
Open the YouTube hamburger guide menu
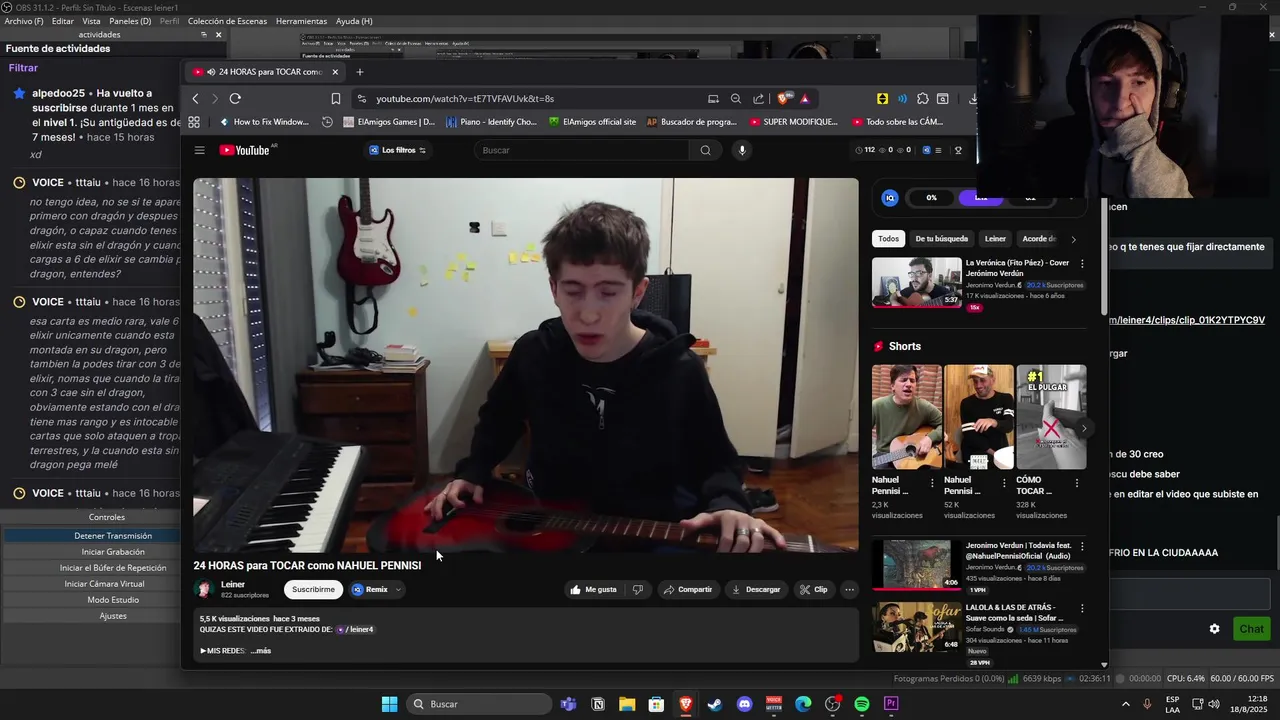(x=200, y=150)
